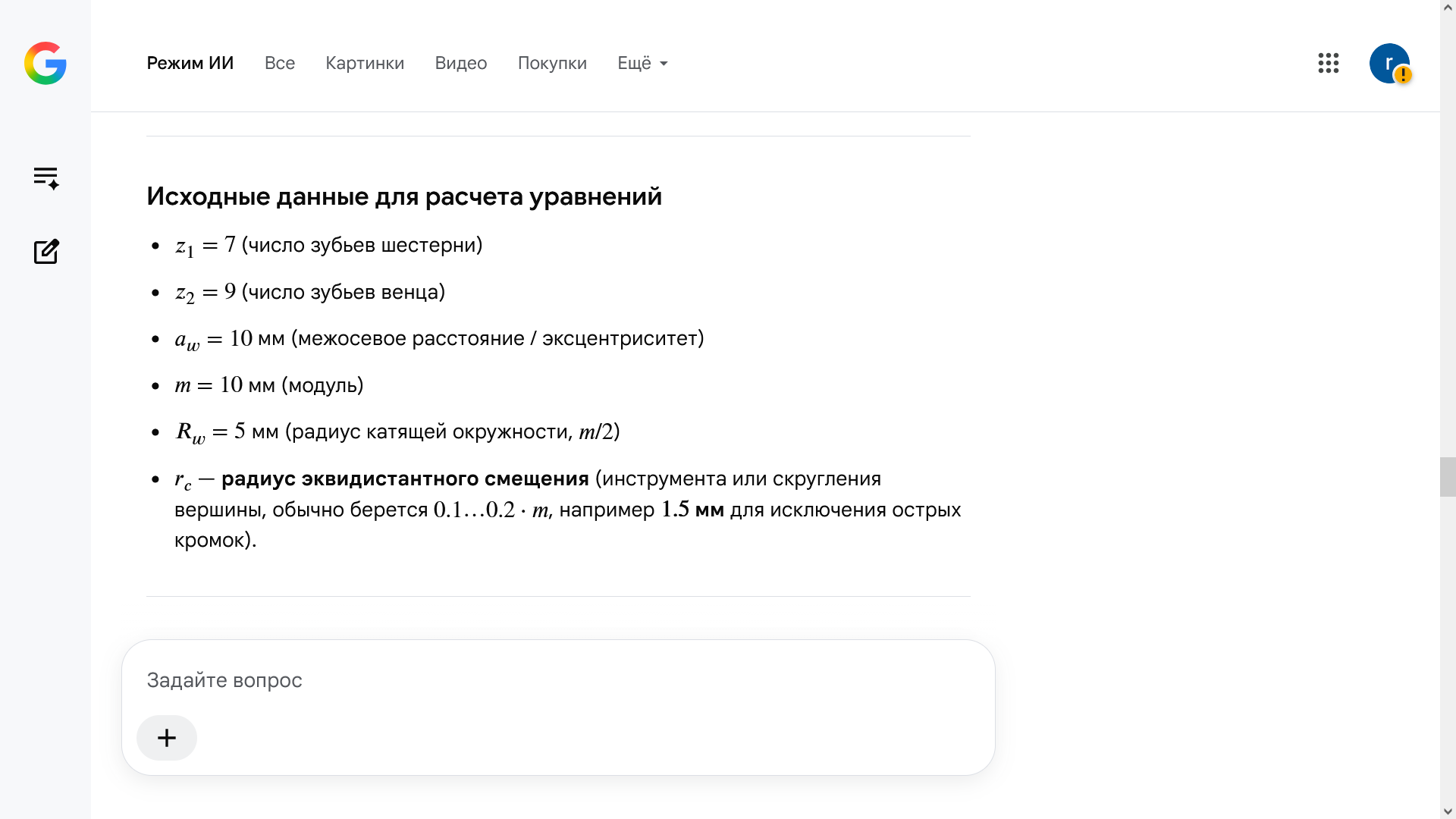Image resolution: width=1456 pixels, height=819 pixels.
Task: Go to the Покупки tab
Action: [x=552, y=63]
